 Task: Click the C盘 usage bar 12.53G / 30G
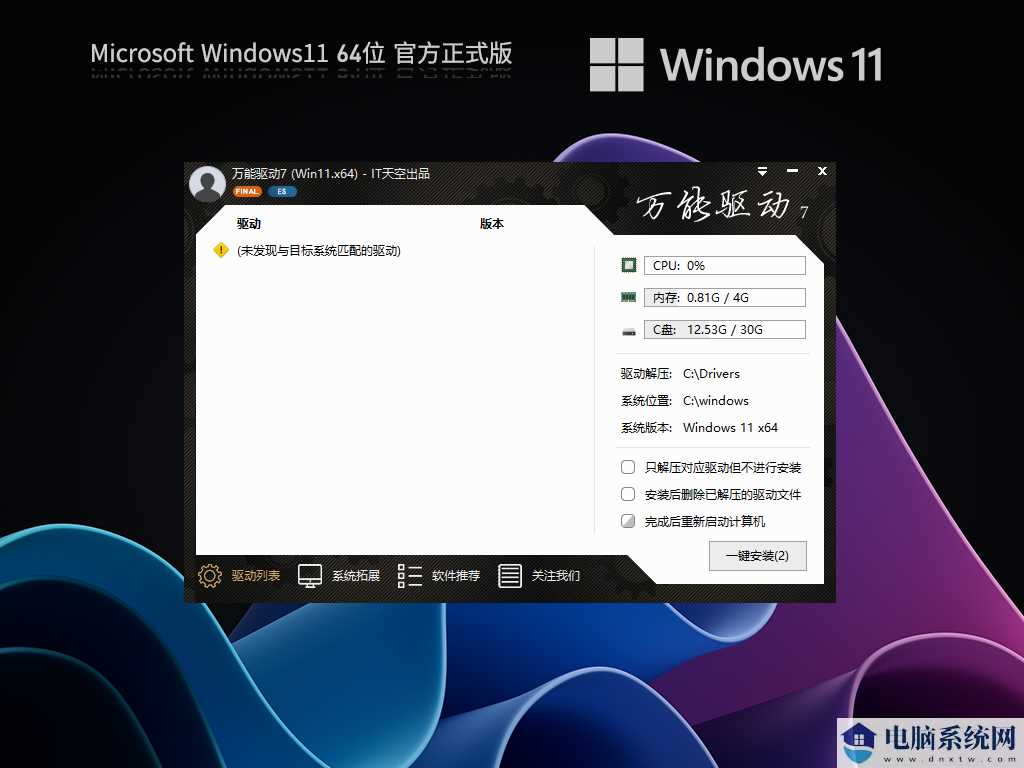tap(725, 329)
